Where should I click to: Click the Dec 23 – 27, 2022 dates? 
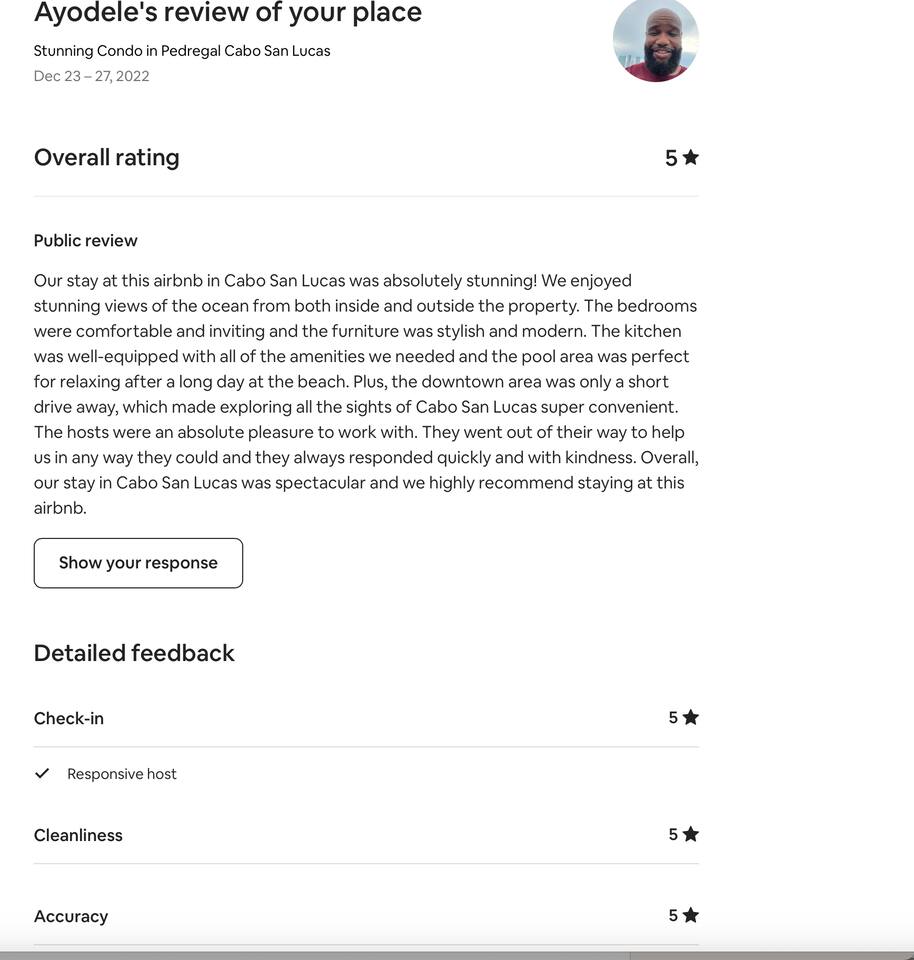92,76
